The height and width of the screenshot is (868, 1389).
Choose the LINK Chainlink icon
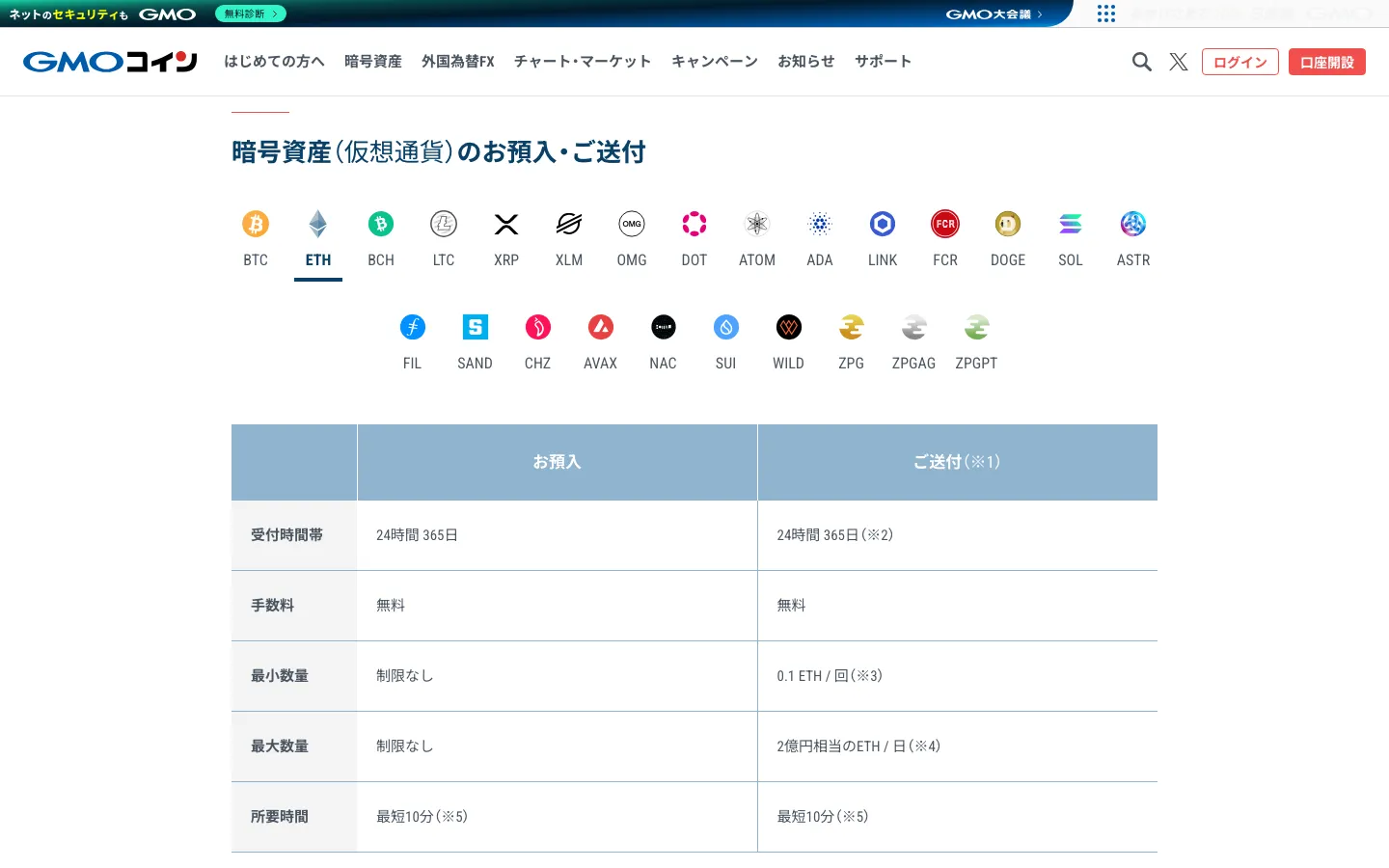pos(883,224)
